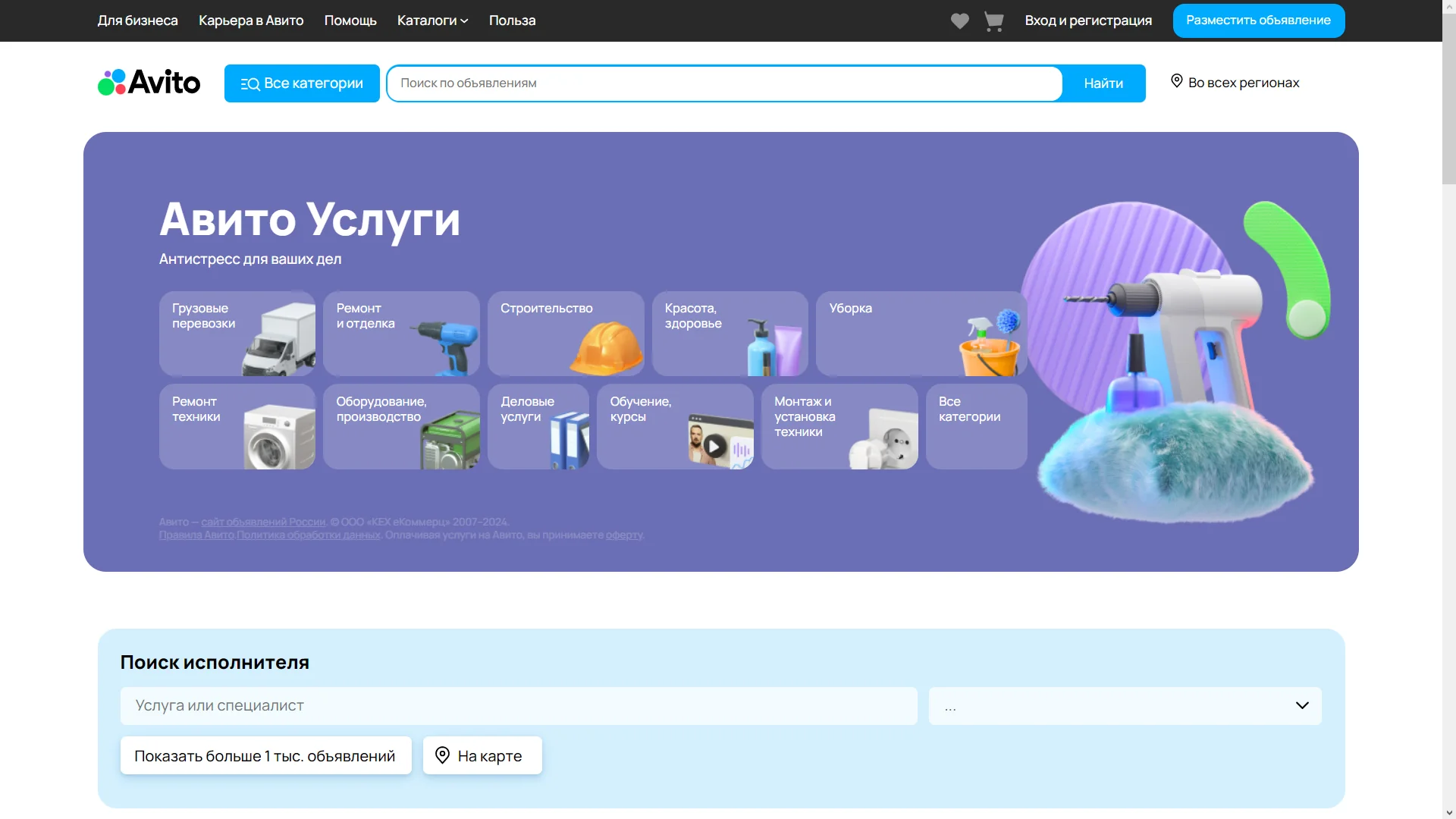Open Ремонт техники washing machine tile
1456x819 pixels.
[x=237, y=426]
